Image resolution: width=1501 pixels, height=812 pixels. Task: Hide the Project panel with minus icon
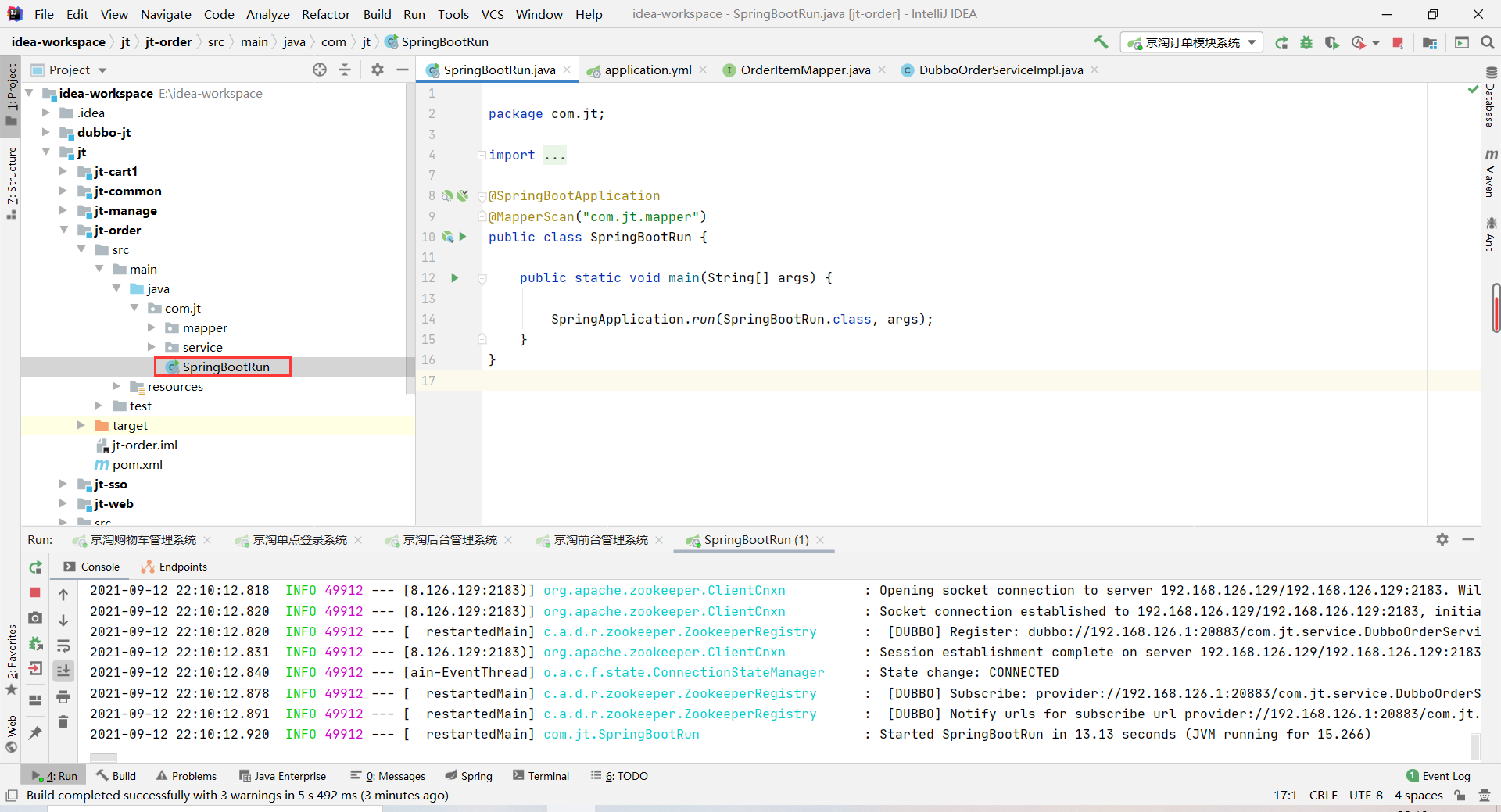[403, 70]
